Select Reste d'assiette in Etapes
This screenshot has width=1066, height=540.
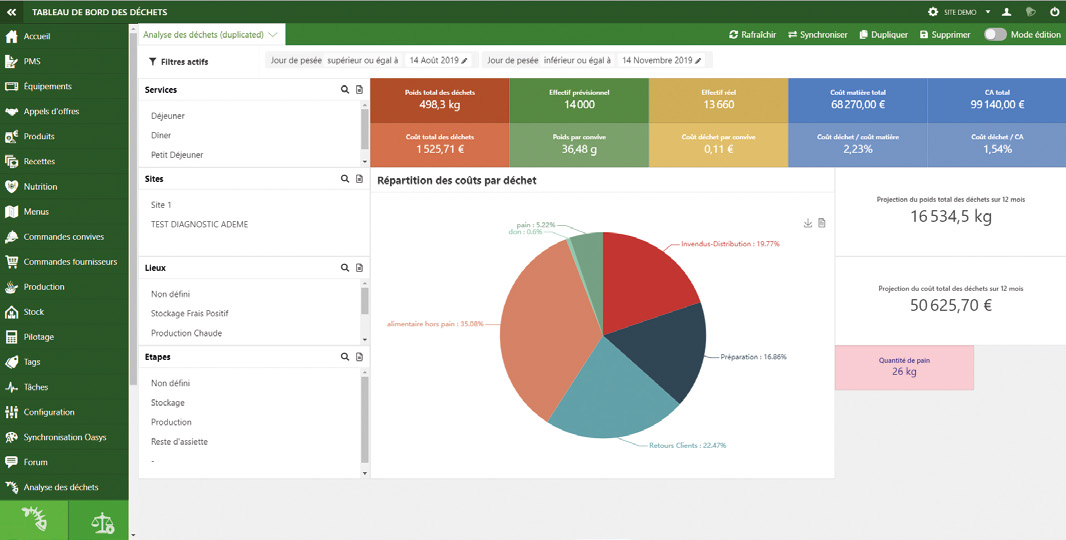point(179,442)
